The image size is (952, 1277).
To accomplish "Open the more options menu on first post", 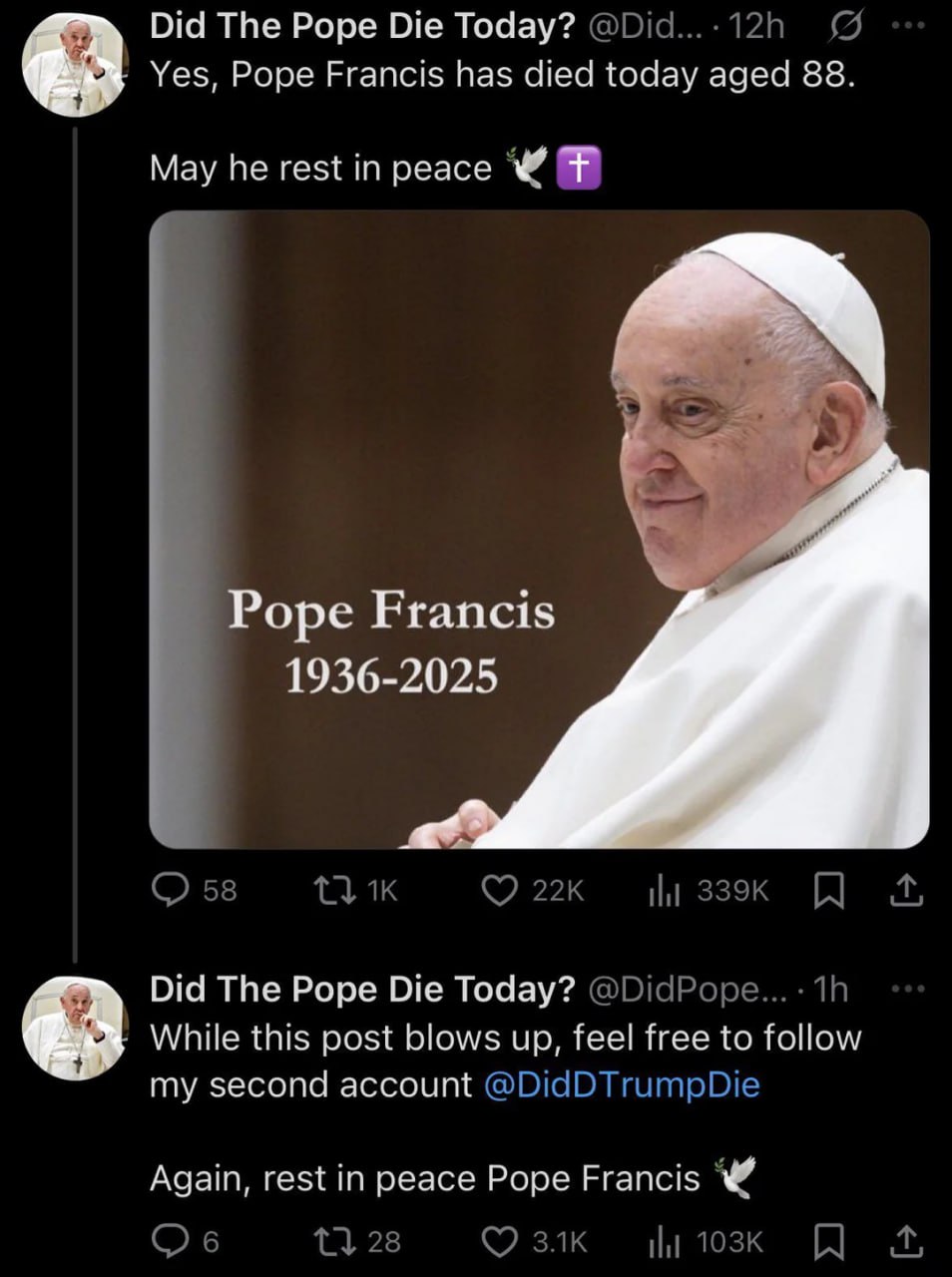I will pos(906,27).
